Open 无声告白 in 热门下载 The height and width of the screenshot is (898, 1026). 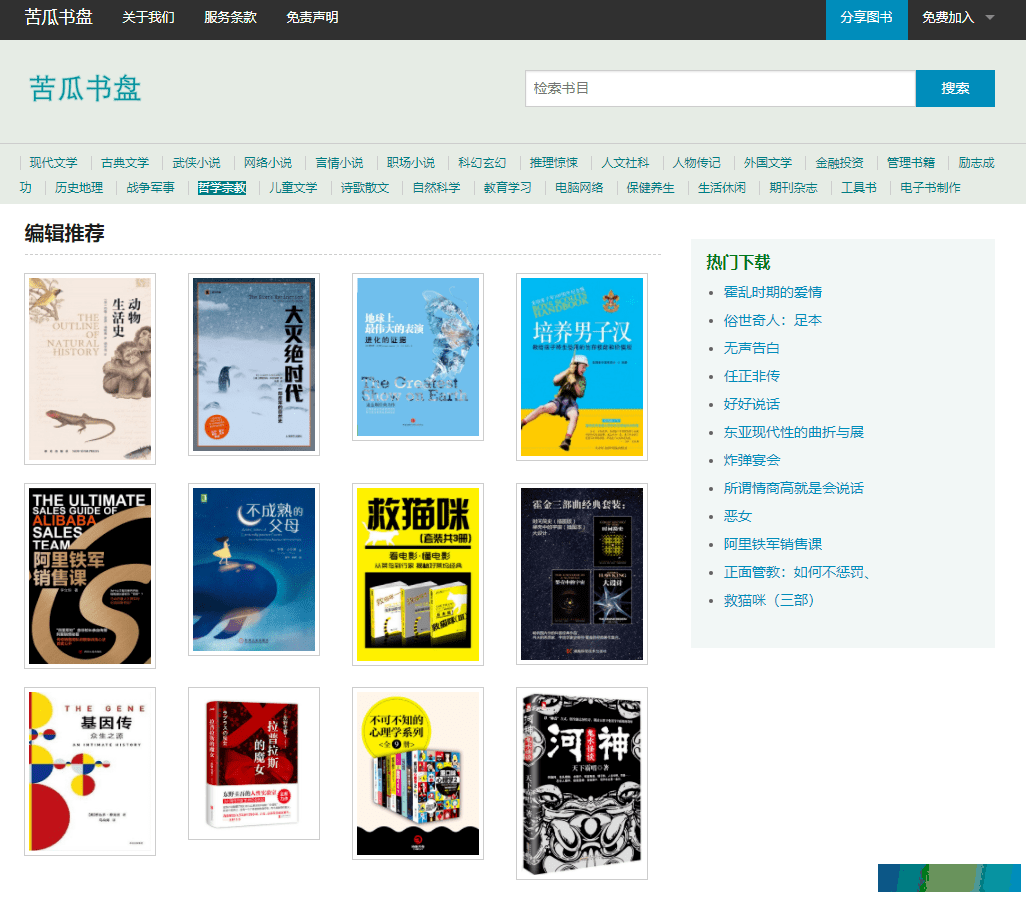[752, 348]
